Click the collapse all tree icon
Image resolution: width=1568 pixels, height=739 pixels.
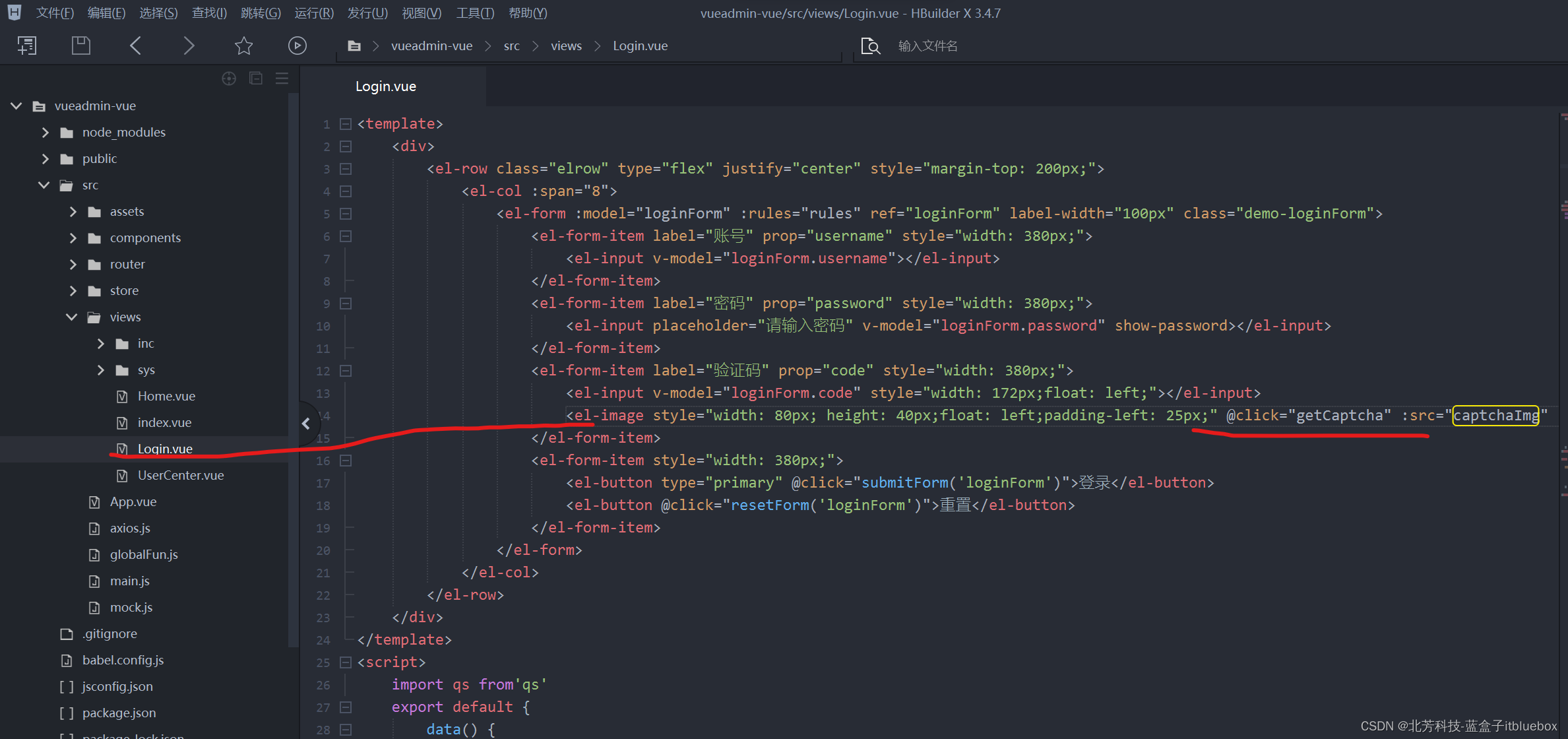(x=256, y=79)
